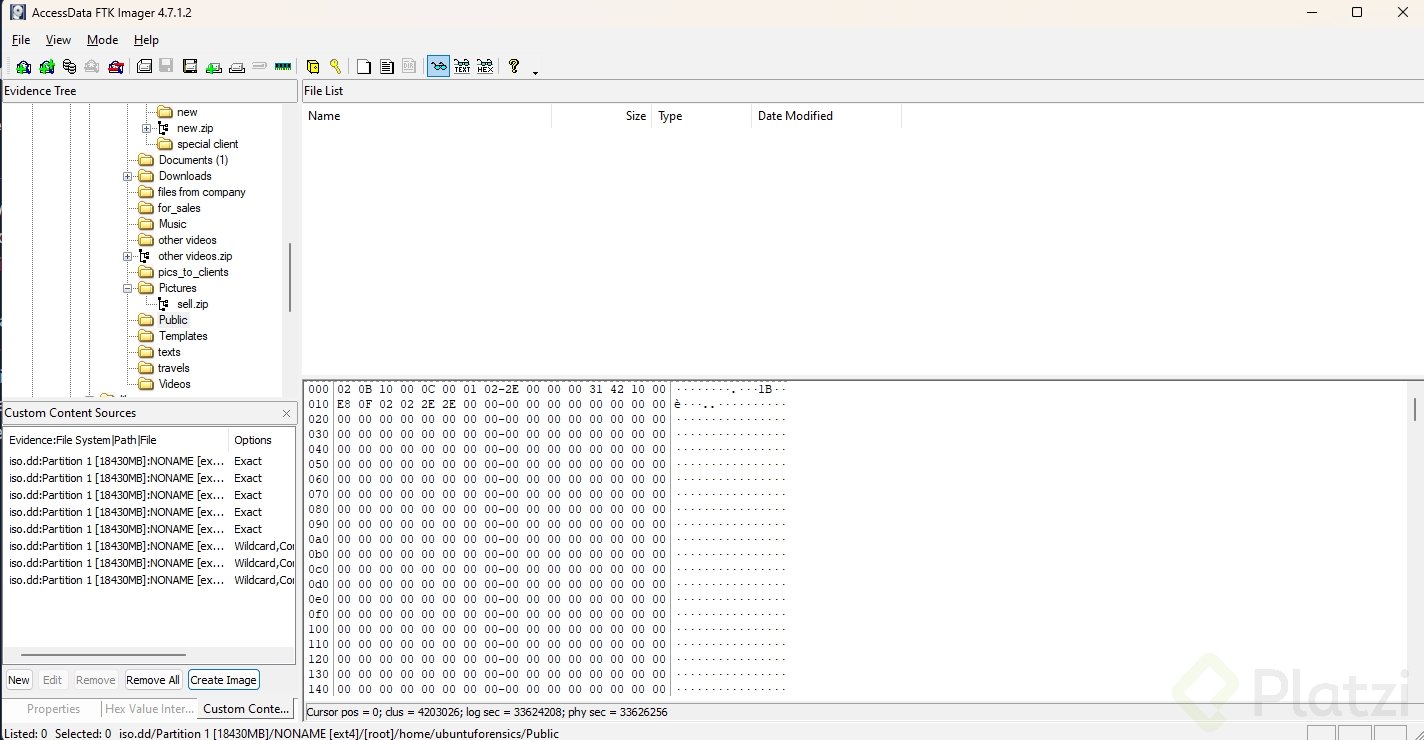Open the Mode menu
Viewport: 1424px width, 740px height.
click(x=103, y=40)
